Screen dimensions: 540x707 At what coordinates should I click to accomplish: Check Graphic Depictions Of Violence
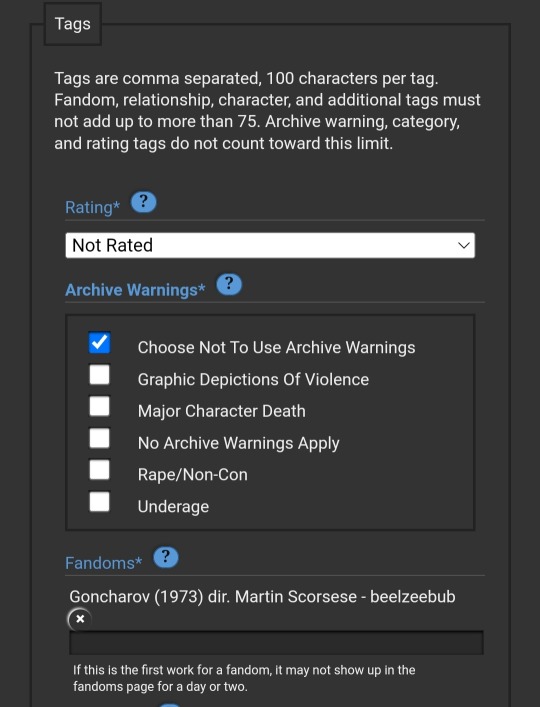[99, 374]
